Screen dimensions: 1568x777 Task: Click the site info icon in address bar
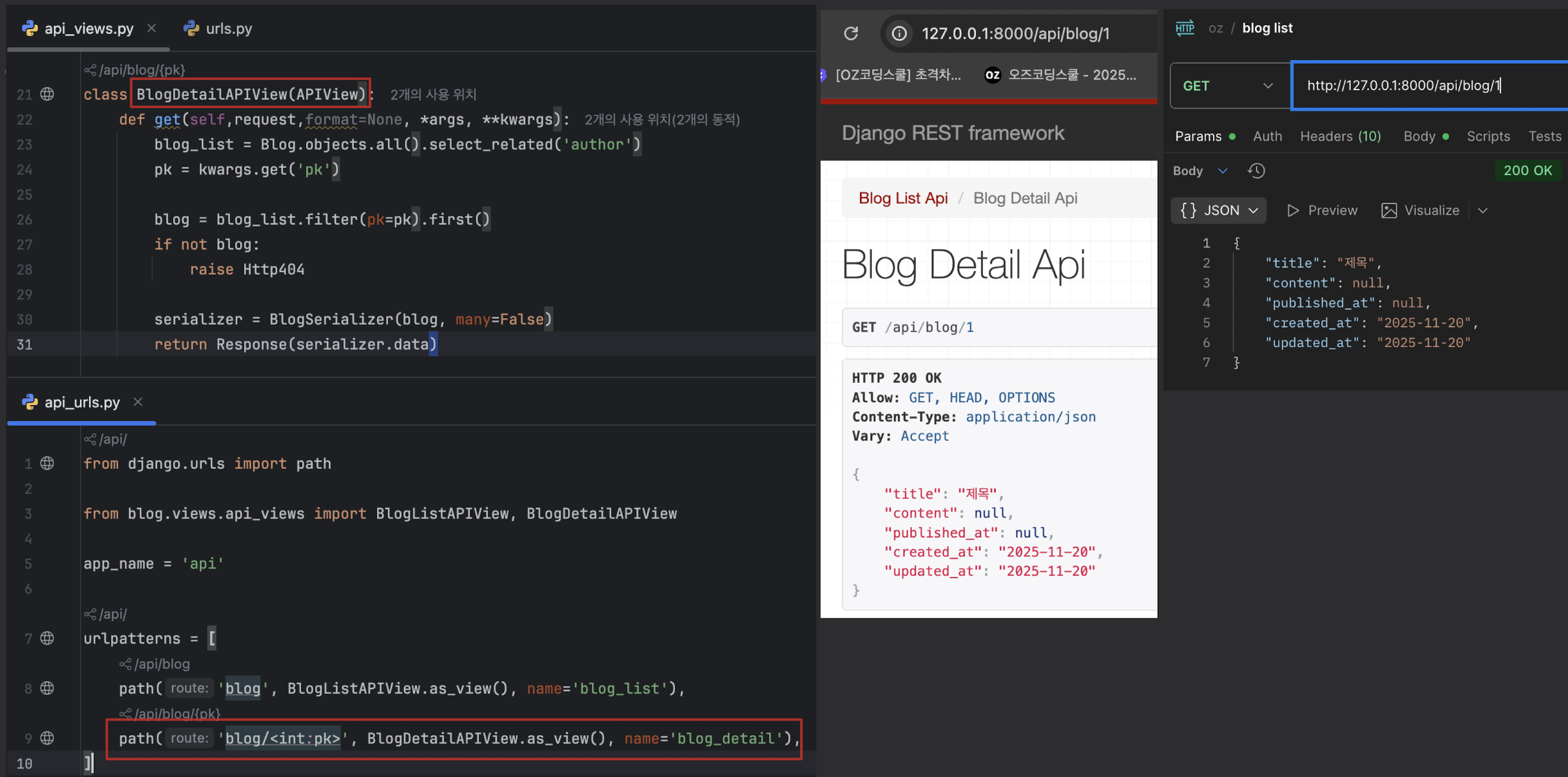tap(899, 33)
